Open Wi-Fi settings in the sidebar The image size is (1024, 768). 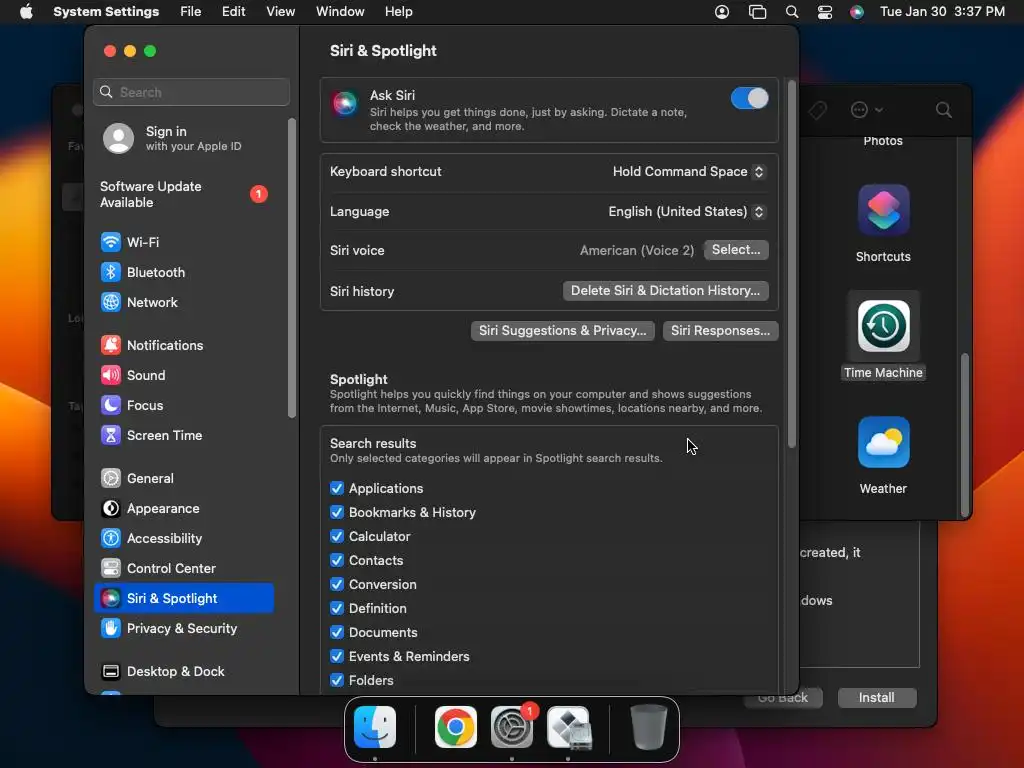click(184, 242)
